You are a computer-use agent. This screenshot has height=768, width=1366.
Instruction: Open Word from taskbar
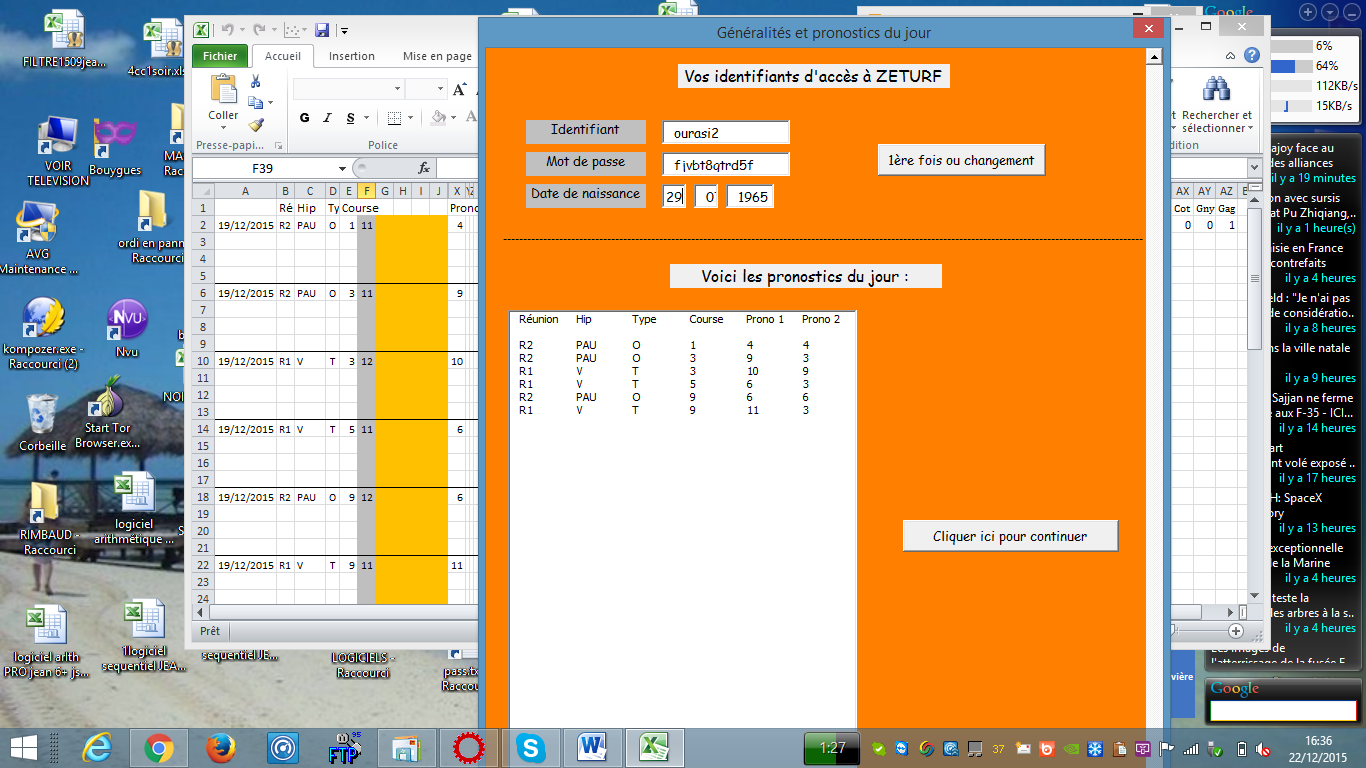click(593, 747)
